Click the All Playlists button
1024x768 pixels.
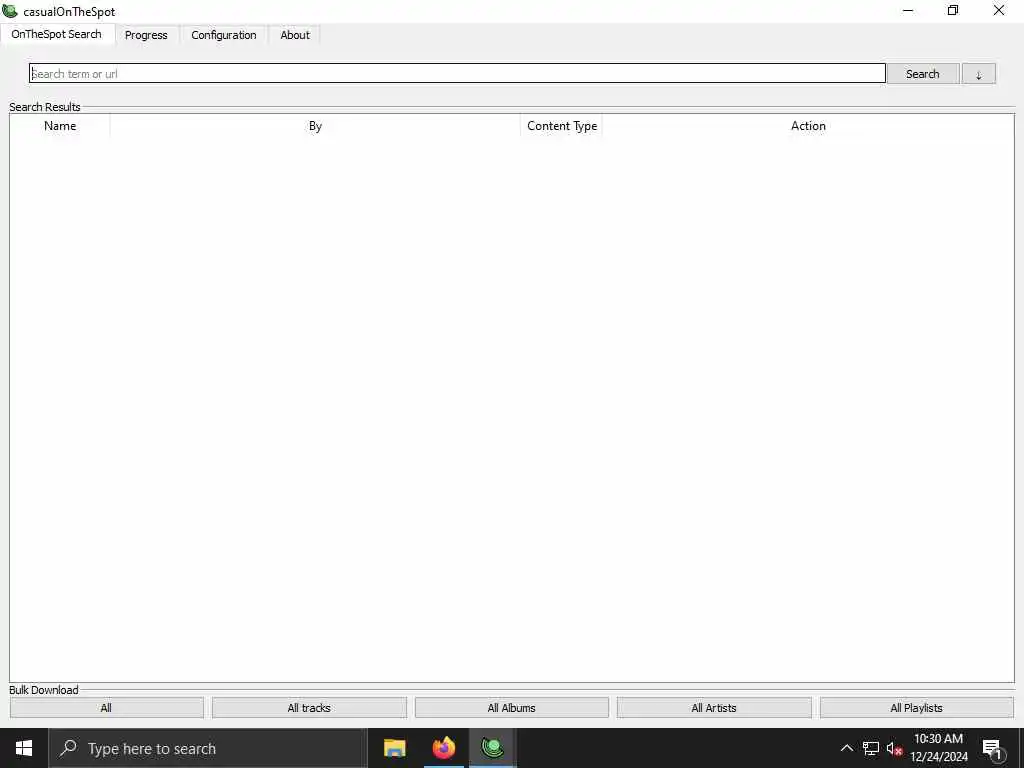[916, 708]
